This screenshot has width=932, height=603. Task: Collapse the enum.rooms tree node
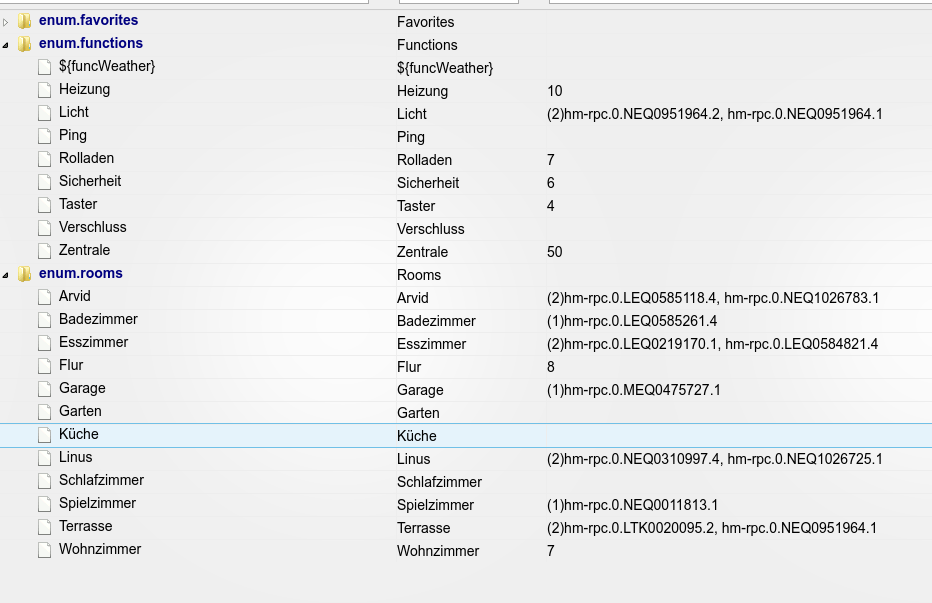pos(5,275)
